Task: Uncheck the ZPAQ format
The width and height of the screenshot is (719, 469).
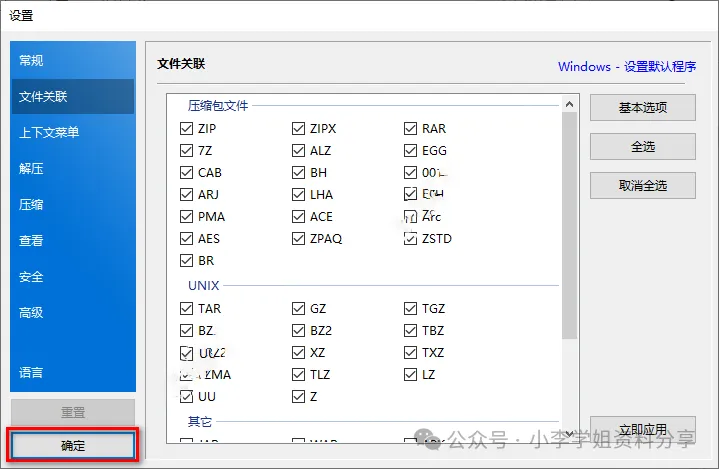Action: pyautogui.click(x=298, y=238)
